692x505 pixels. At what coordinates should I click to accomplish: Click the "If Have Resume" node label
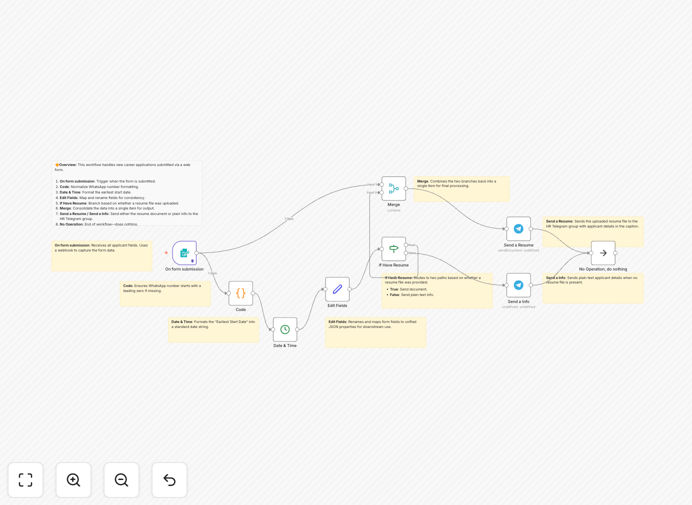coord(394,265)
